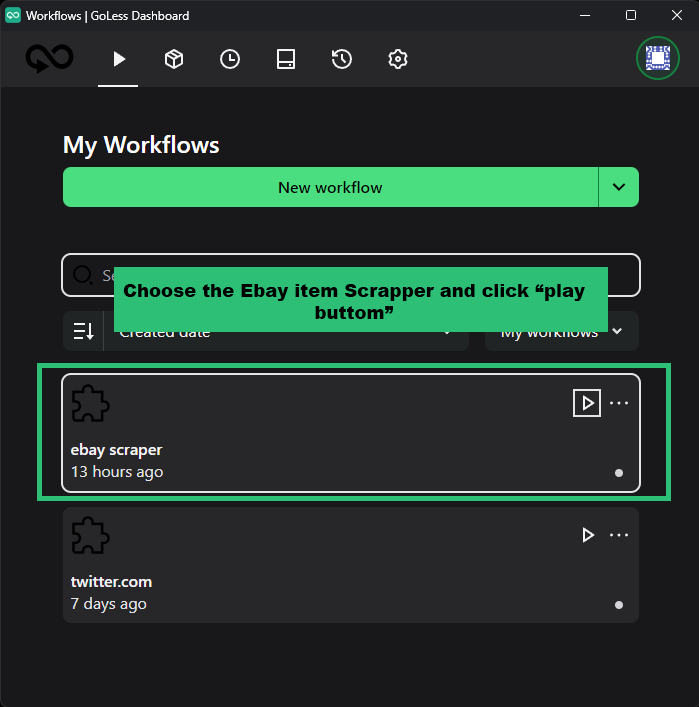Run the twitter.com workflow
Screen dimensions: 699x707
[x=588, y=535]
